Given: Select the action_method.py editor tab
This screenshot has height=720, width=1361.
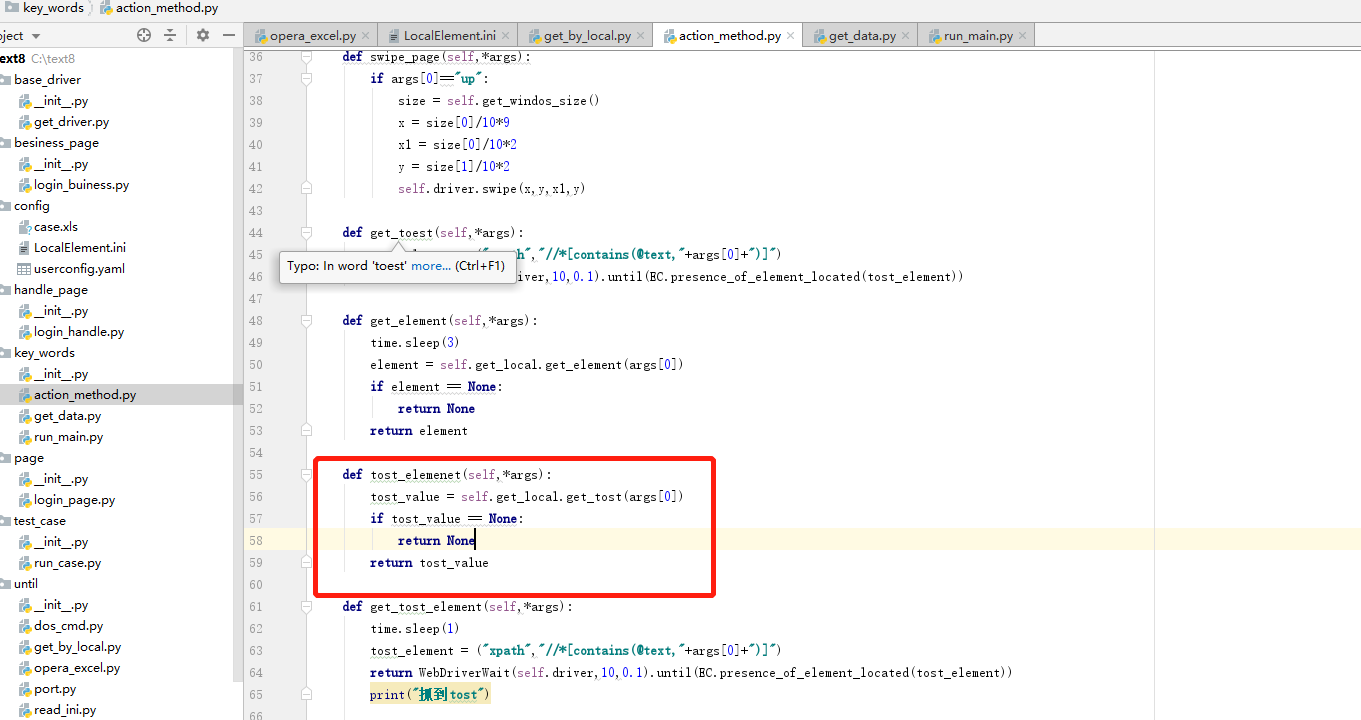Looking at the screenshot, I should coord(730,36).
